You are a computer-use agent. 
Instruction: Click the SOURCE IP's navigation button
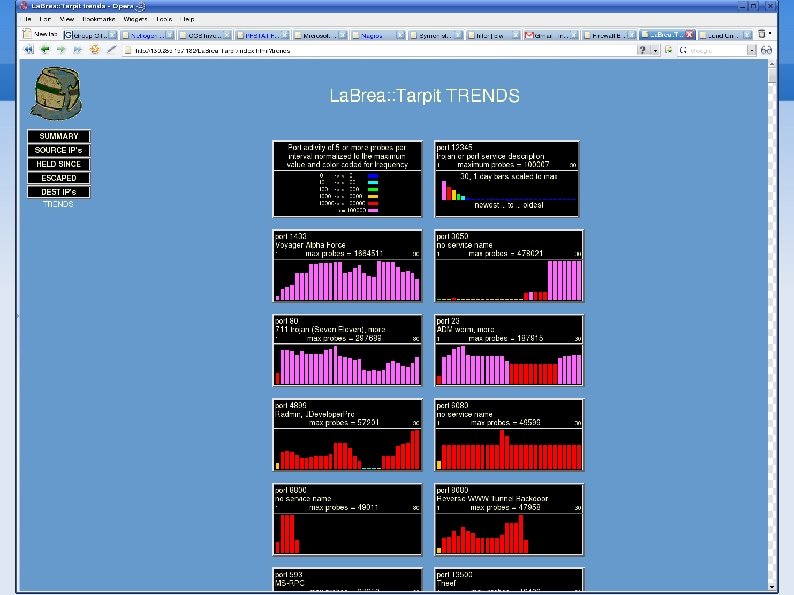pyautogui.click(x=59, y=150)
